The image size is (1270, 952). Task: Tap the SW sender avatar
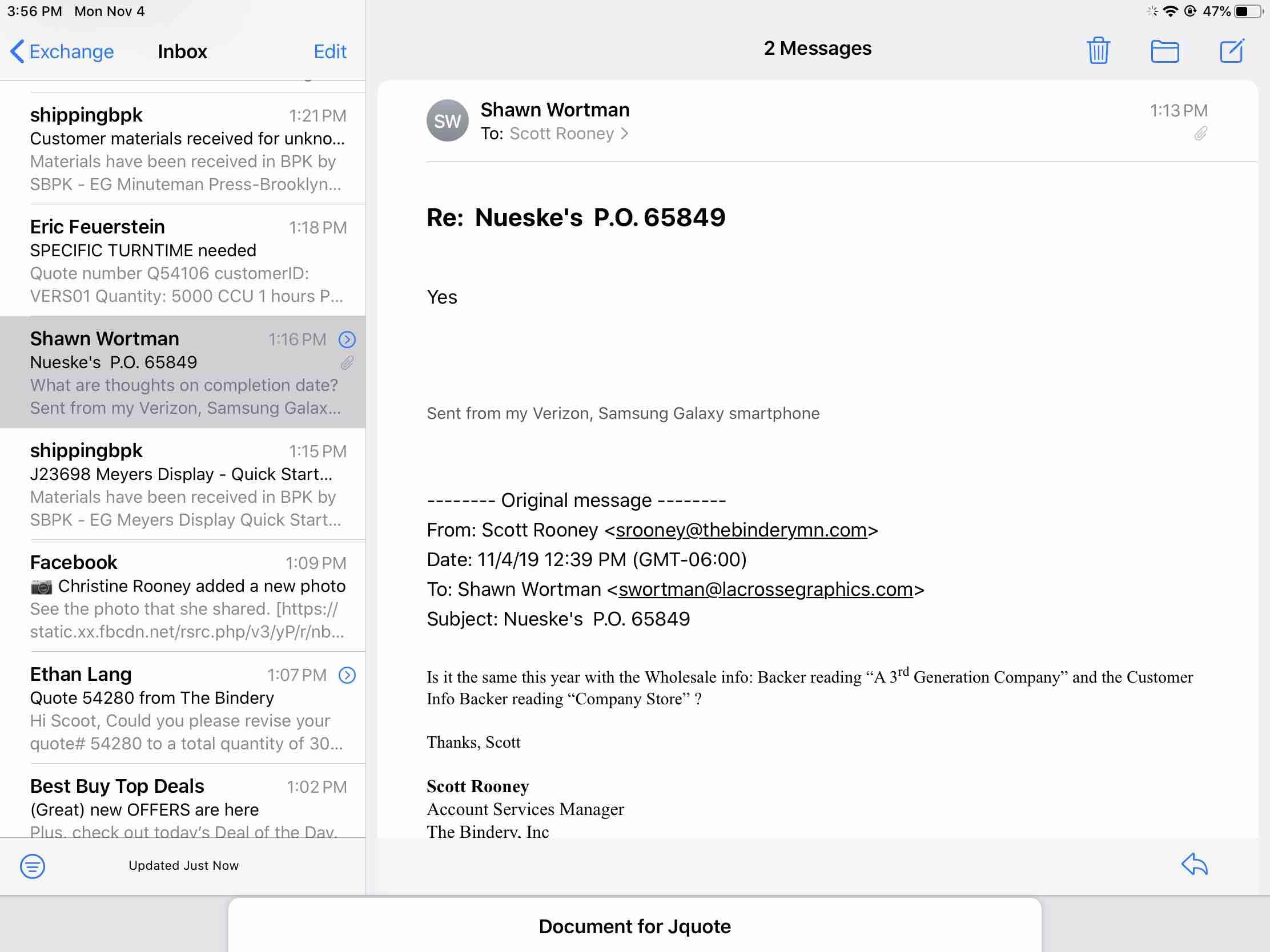[x=447, y=121]
